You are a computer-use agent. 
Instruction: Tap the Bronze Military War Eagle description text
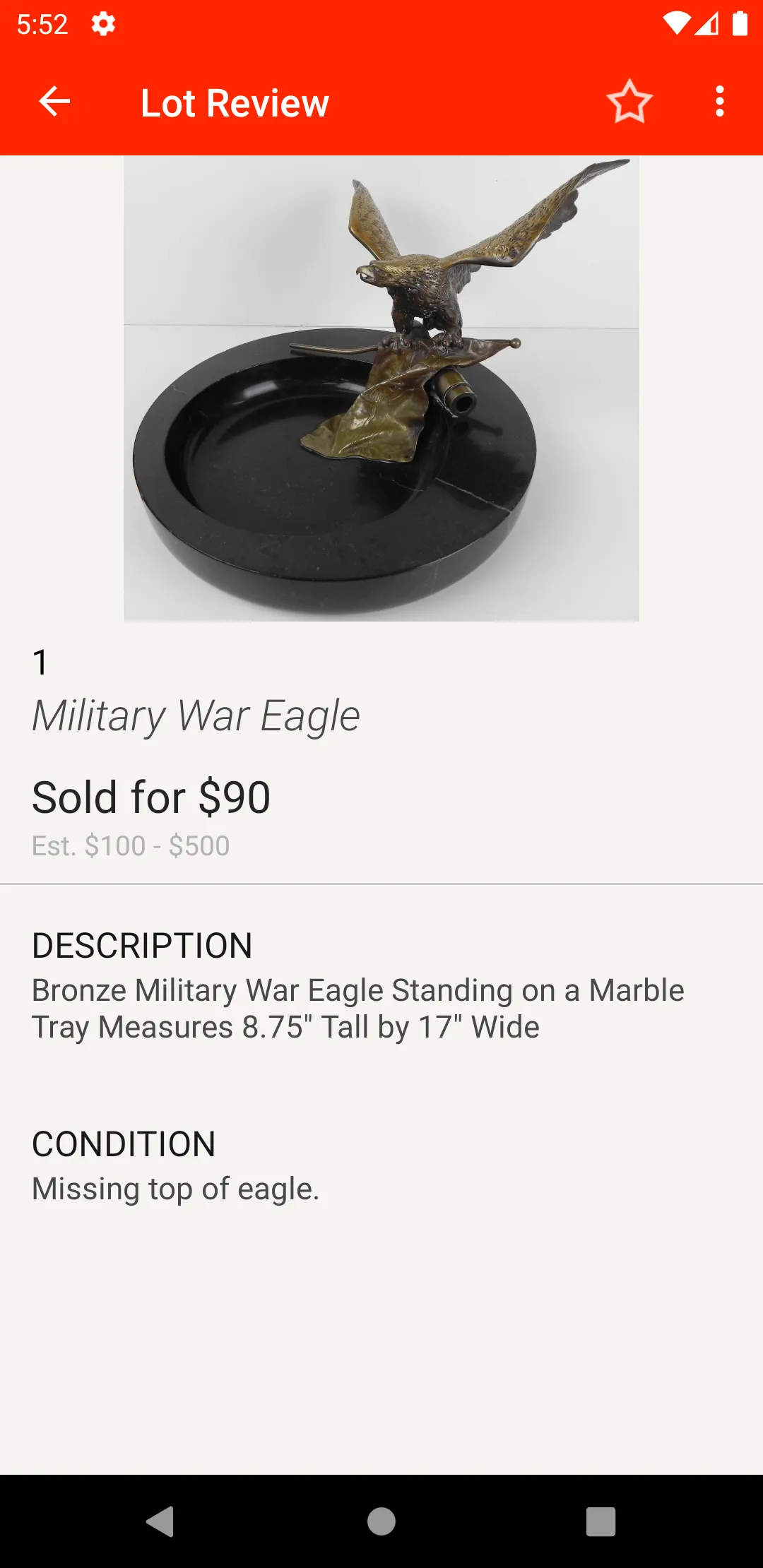(x=357, y=1009)
